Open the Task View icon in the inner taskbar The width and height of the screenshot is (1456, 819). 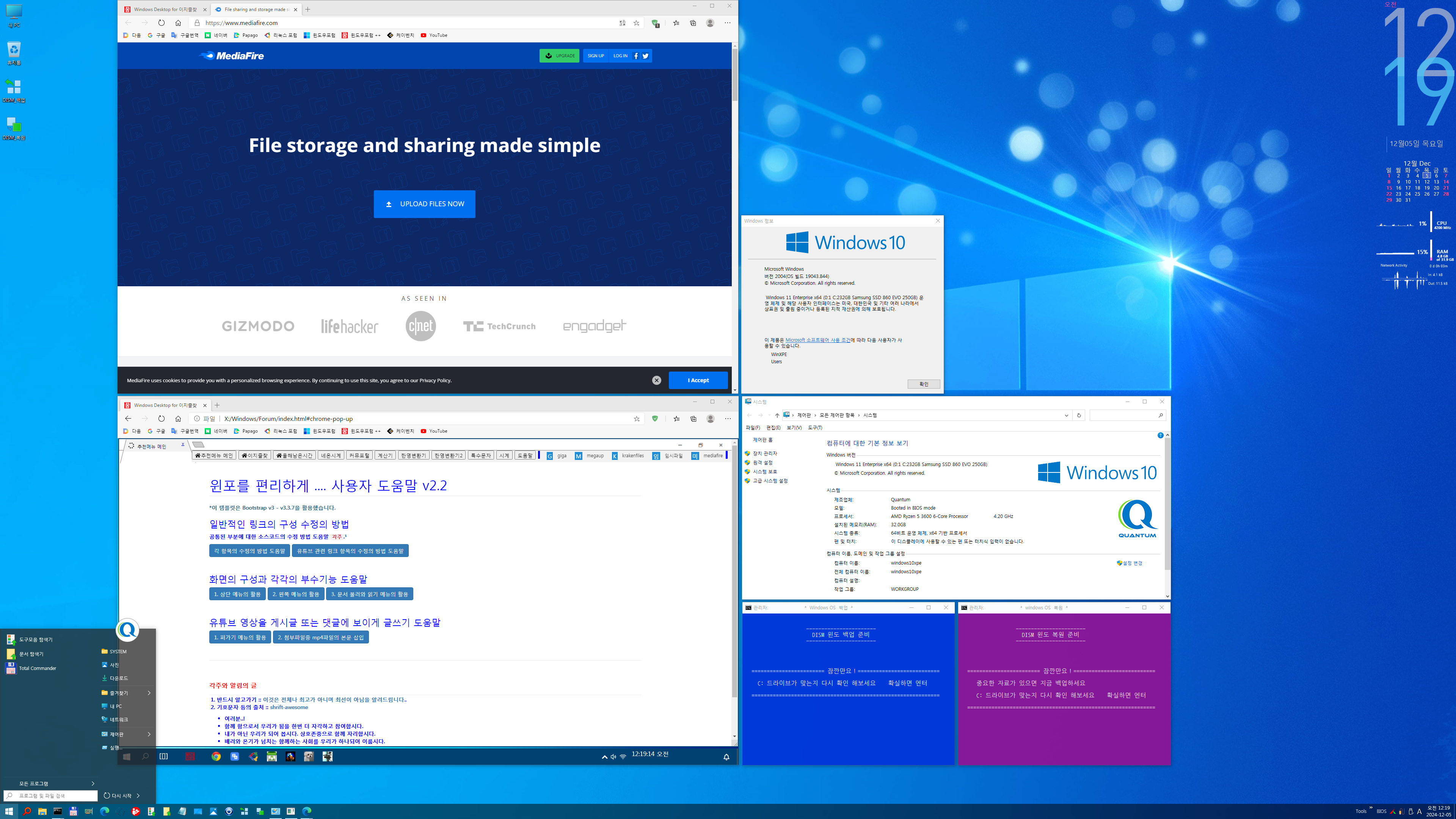[163, 756]
